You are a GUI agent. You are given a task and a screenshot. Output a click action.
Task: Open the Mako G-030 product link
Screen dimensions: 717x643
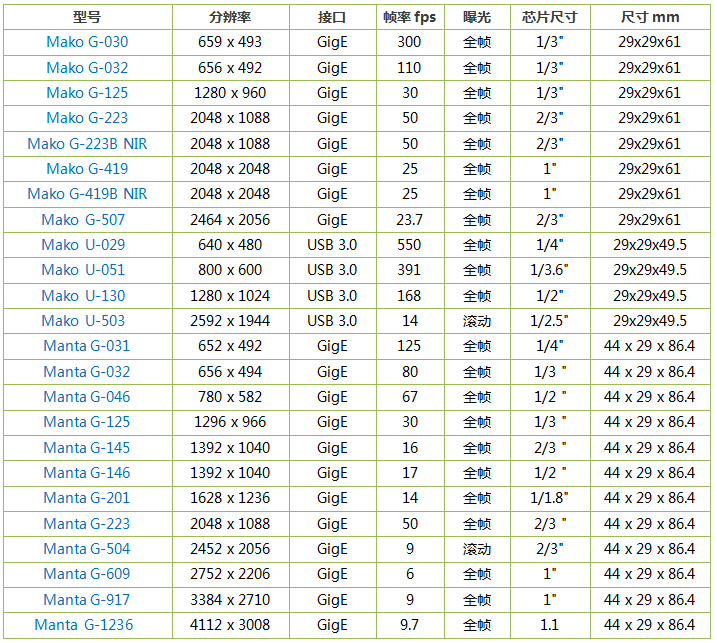tap(87, 42)
